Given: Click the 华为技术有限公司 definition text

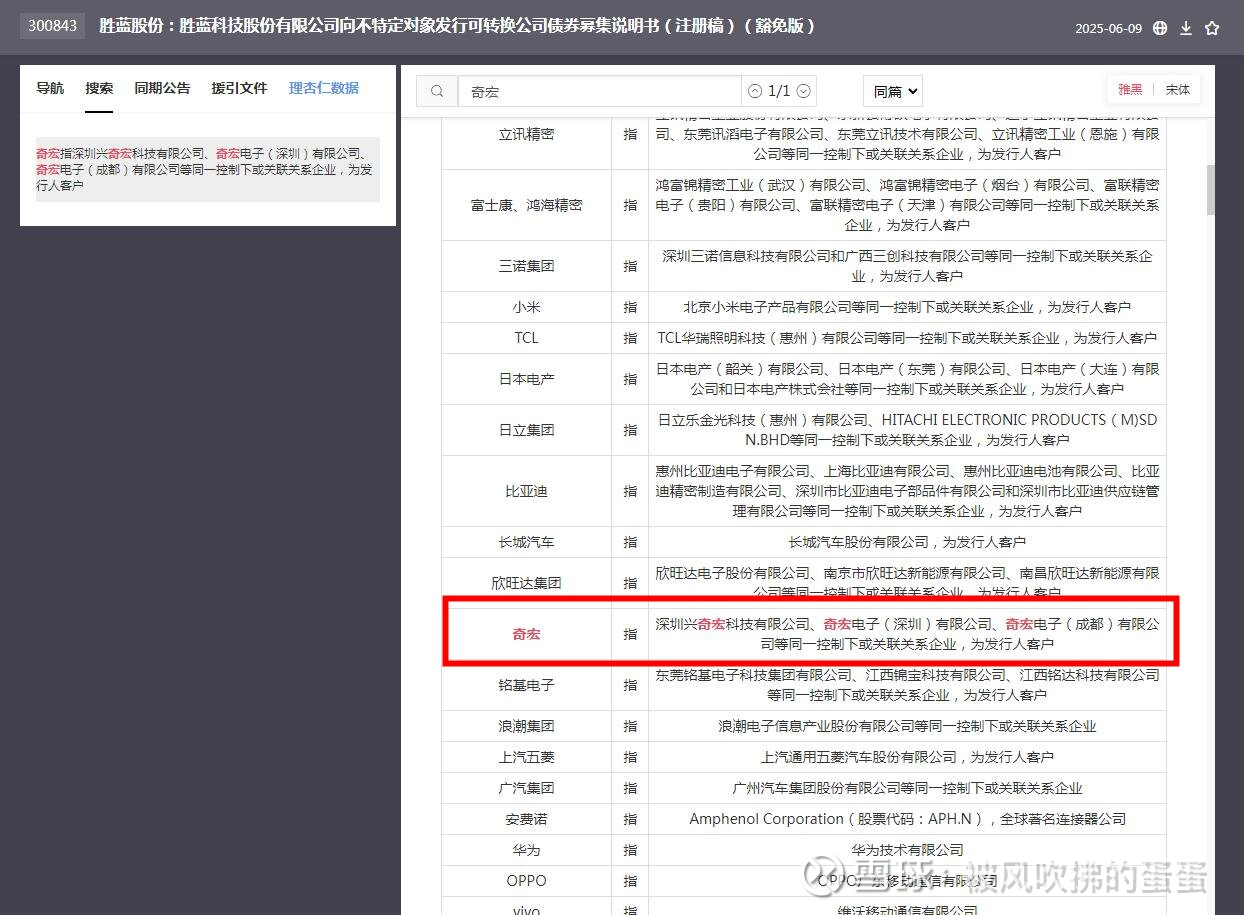Looking at the screenshot, I should (x=907, y=850).
